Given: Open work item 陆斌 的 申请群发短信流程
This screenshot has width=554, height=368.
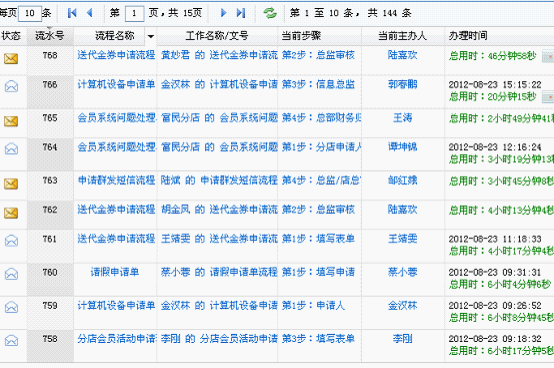Looking at the screenshot, I should (219, 180).
